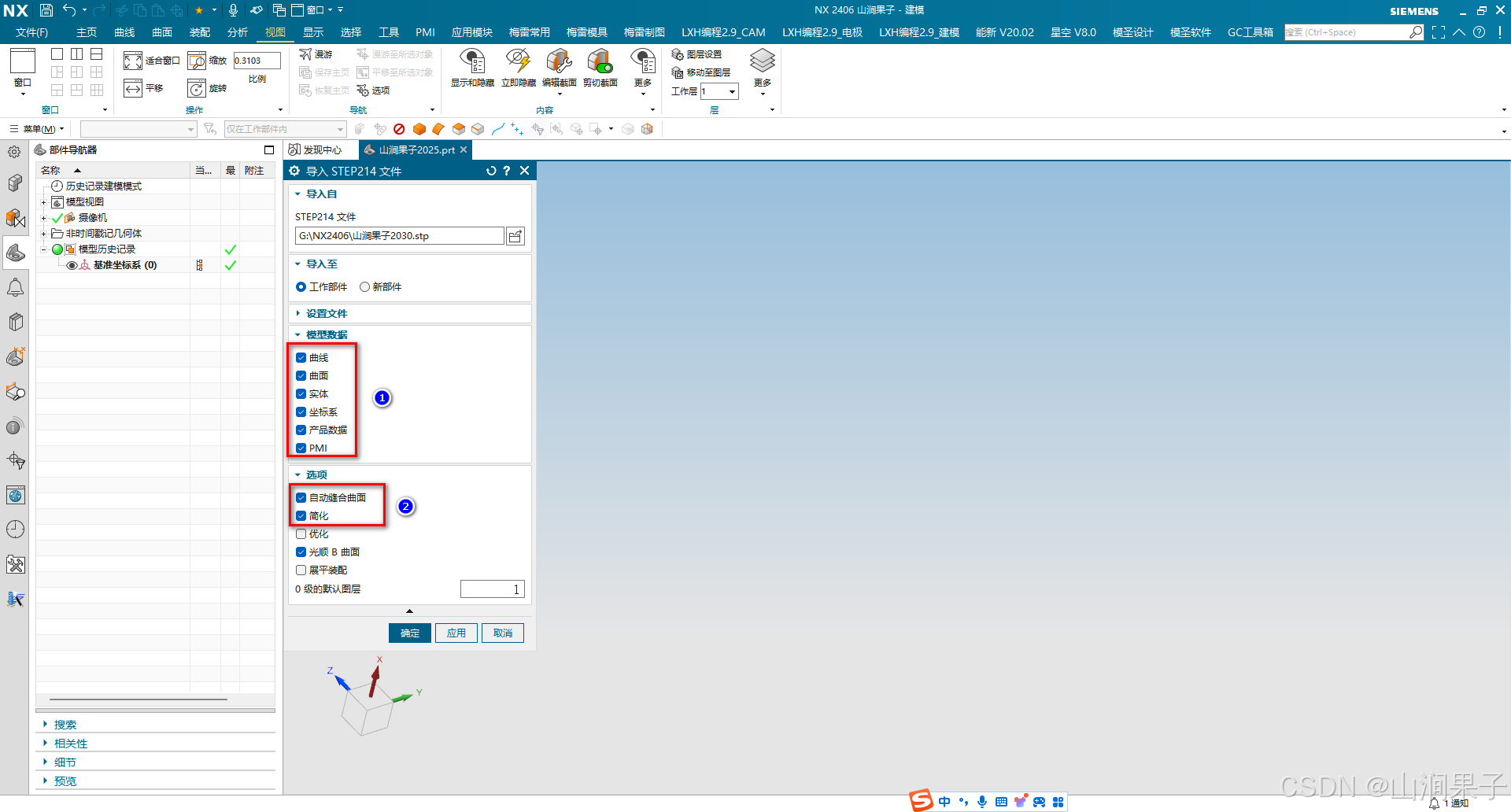Click the red no-selection filter icon
1511x812 pixels.
[x=399, y=129]
